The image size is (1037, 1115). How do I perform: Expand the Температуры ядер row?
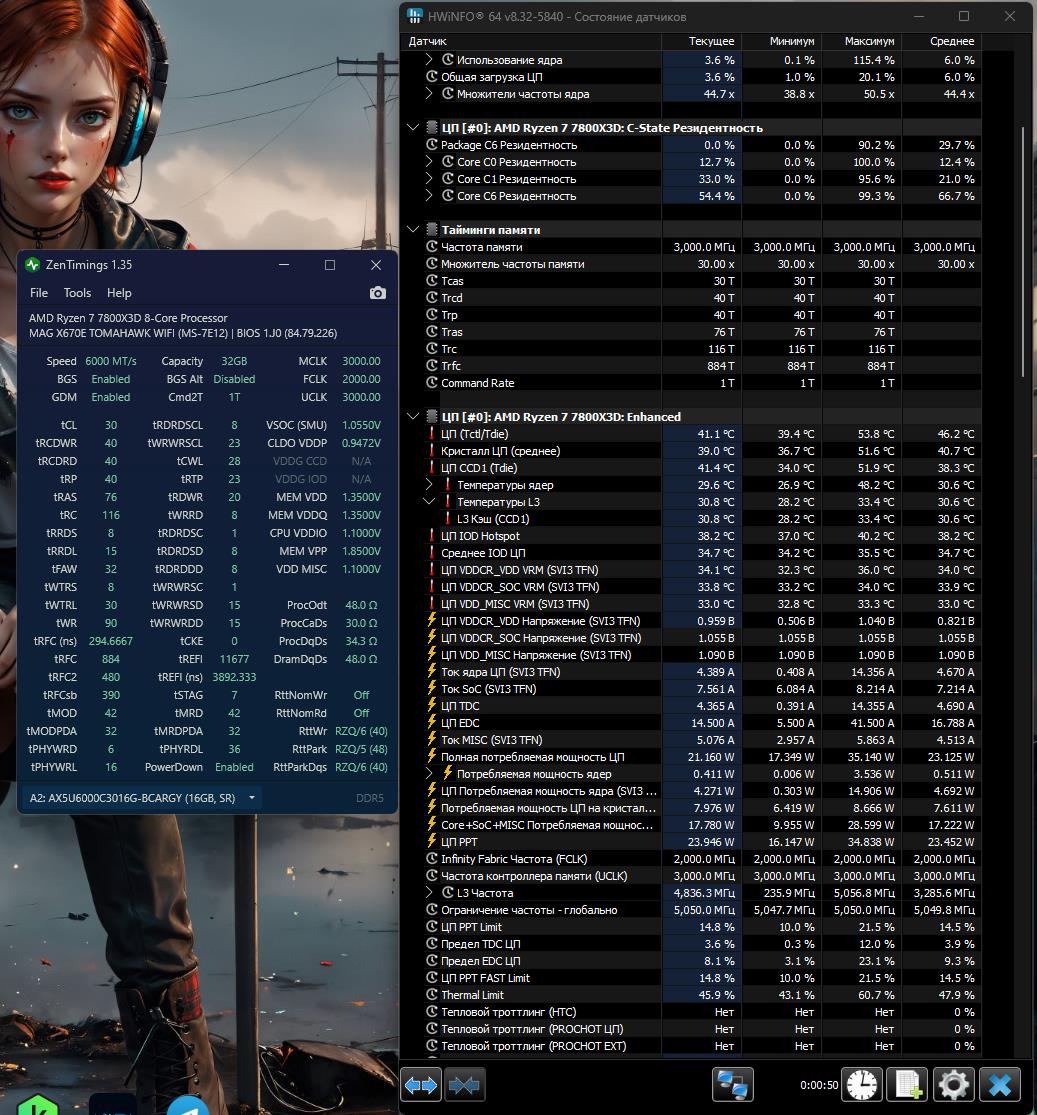pyautogui.click(x=429, y=485)
